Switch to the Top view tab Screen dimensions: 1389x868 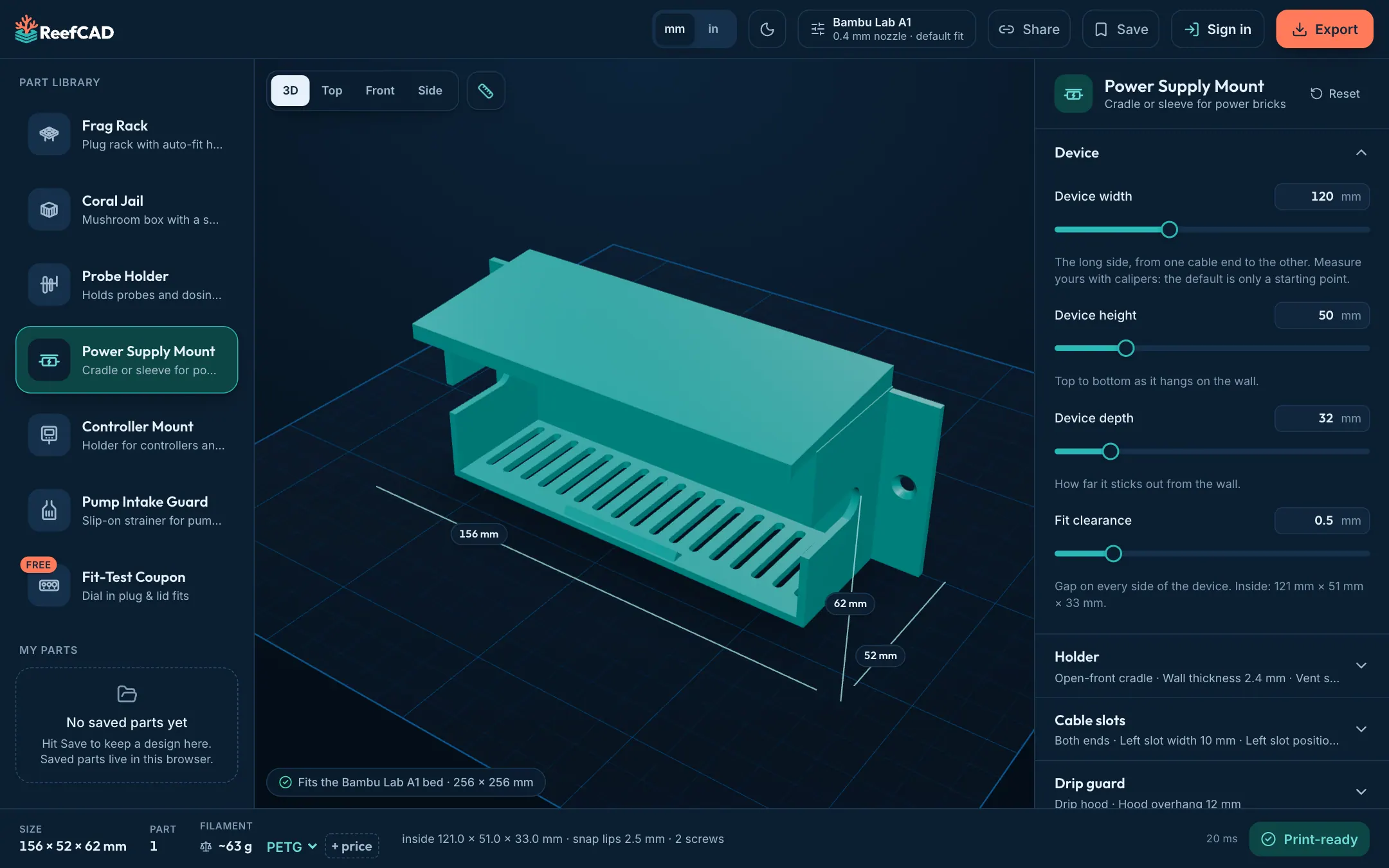coord(332,91)
